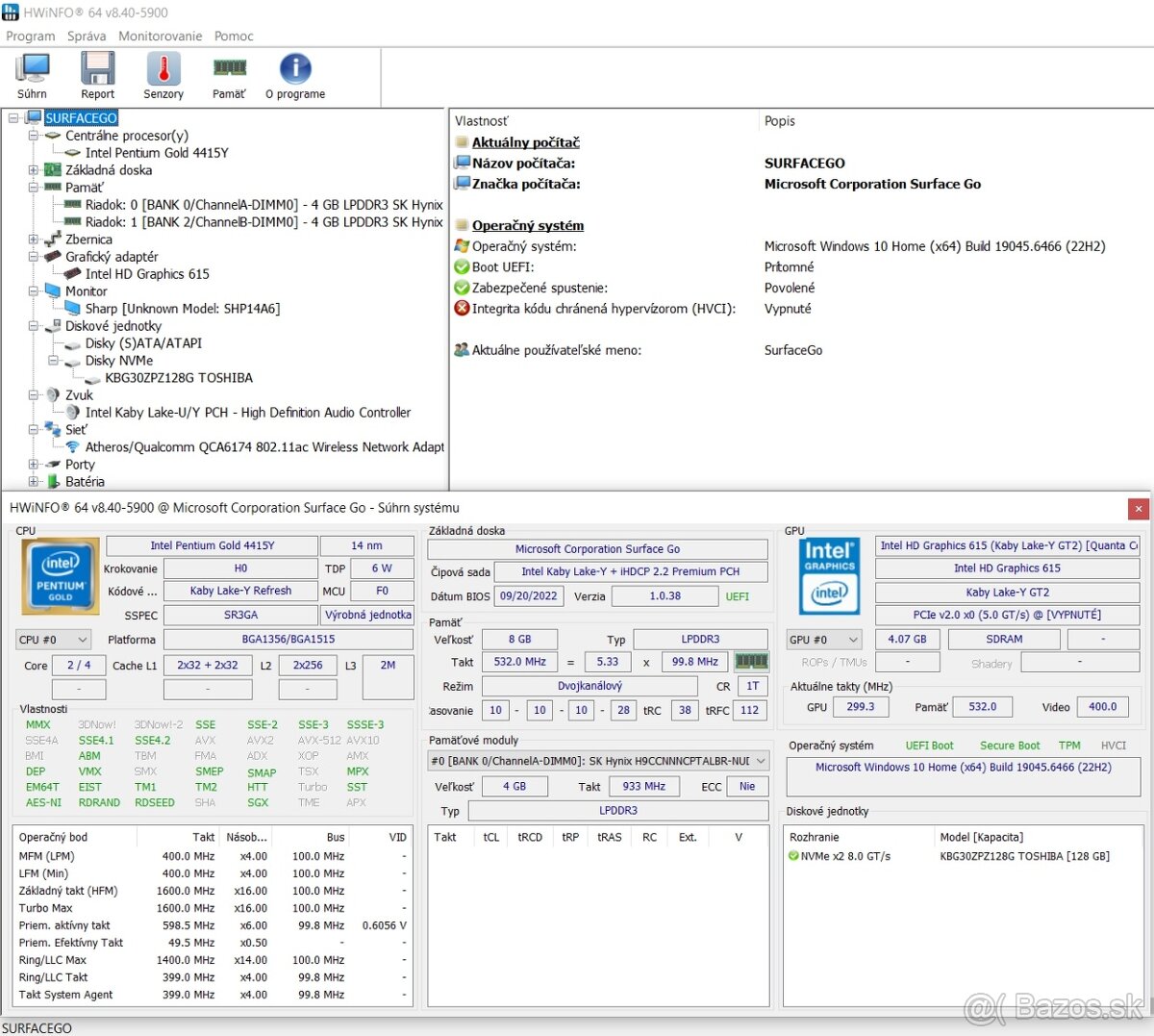Select Atheros/Qualcomm QCA6174 network adapter item
This screenshot has height=1036, width=1154.
coord(265,447)
